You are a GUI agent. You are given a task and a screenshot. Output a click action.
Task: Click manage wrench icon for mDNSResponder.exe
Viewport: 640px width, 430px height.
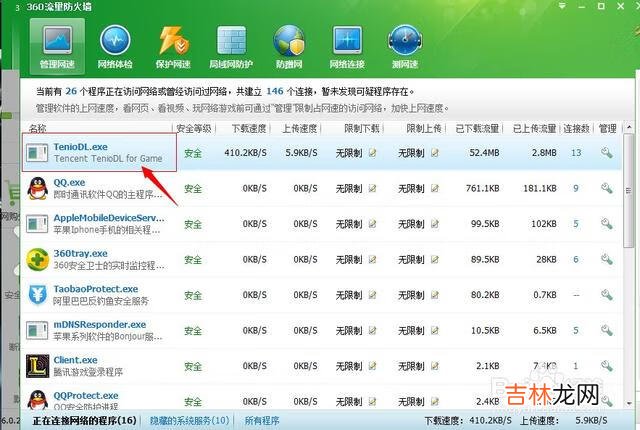[607, 330]
